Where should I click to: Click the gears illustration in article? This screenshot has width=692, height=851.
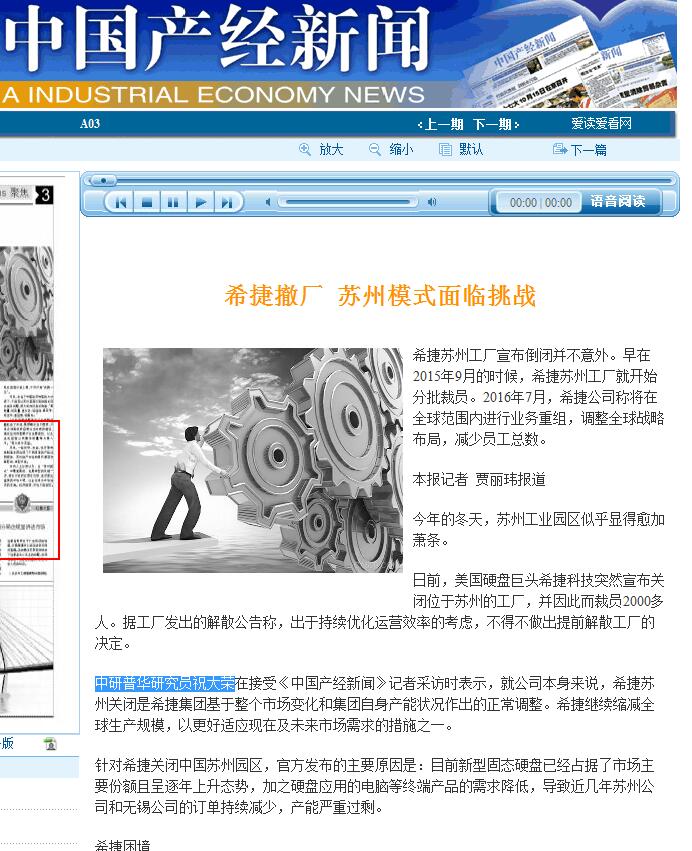pos(253,460)
